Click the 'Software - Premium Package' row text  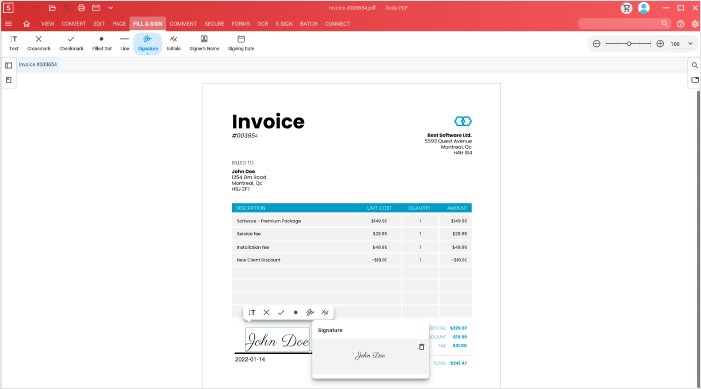point(269,221)
